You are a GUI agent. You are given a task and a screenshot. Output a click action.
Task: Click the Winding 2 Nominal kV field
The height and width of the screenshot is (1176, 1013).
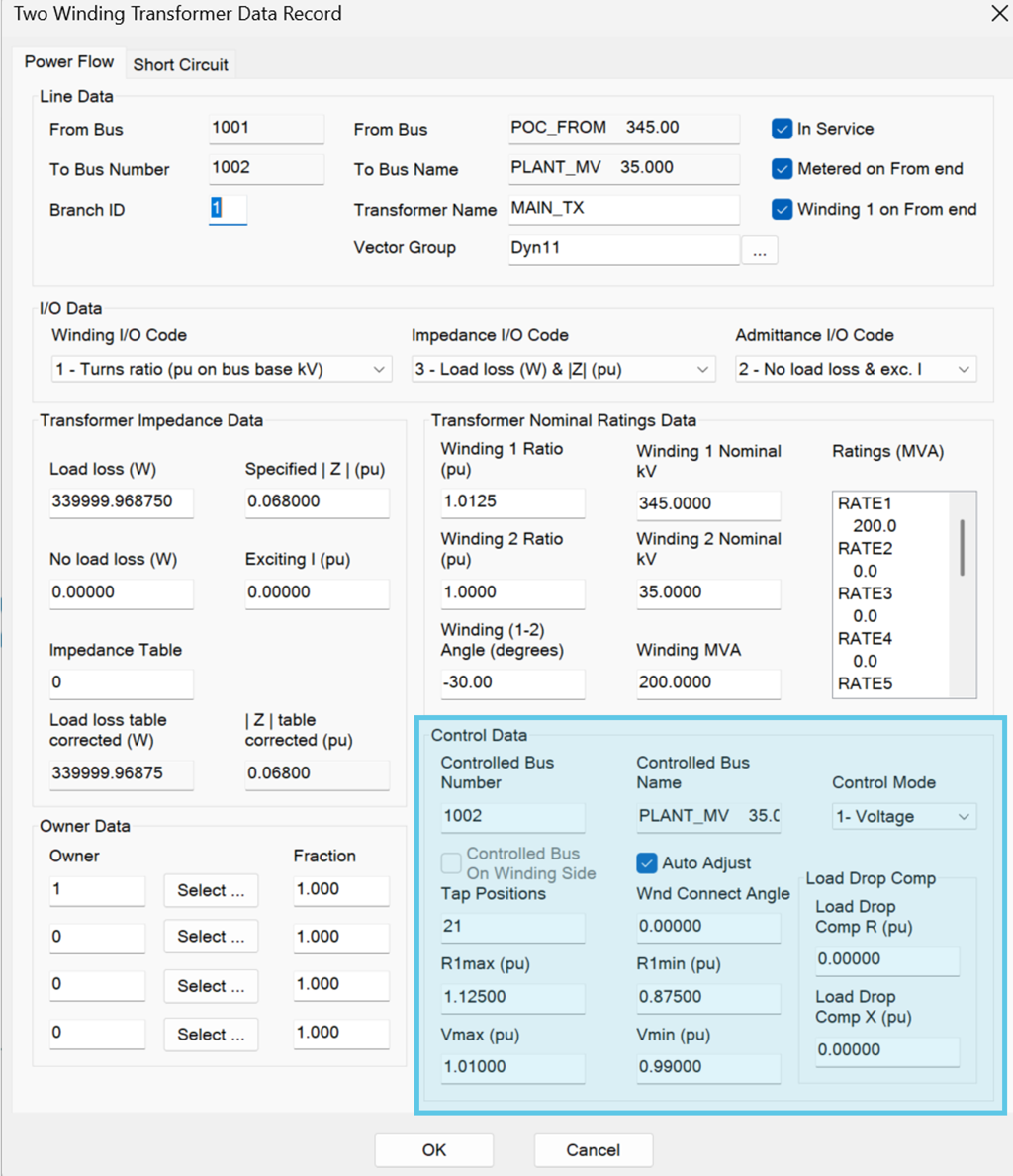(x=708, y=593)
